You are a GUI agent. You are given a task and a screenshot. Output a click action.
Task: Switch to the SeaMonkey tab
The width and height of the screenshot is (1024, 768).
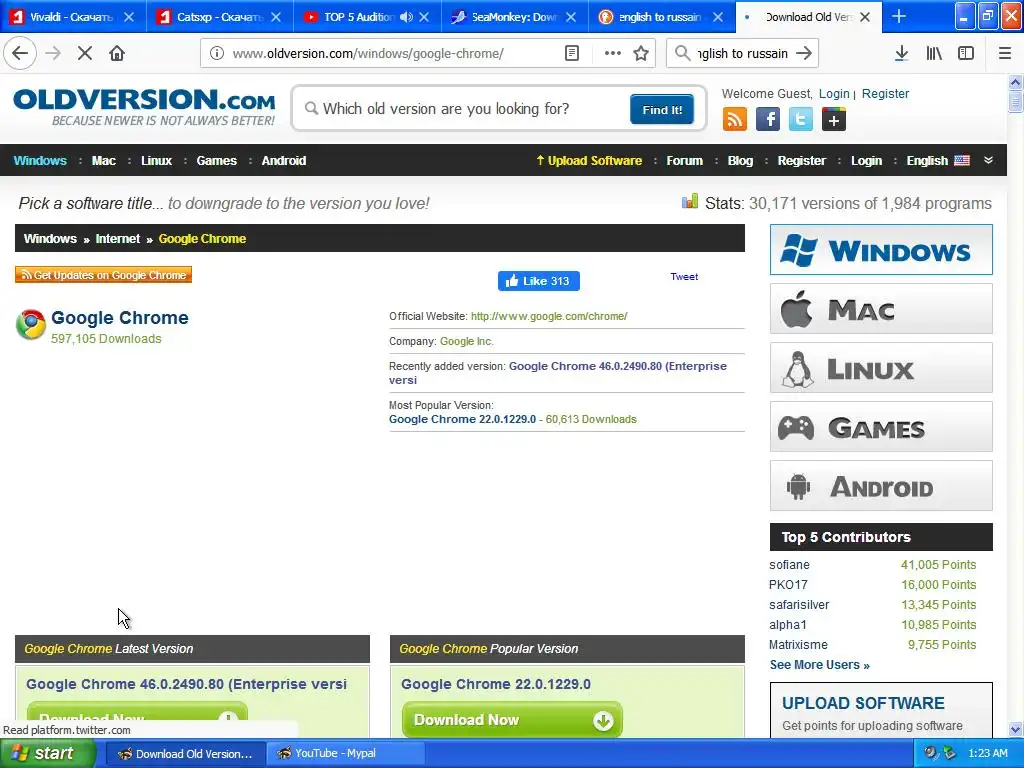pyautogui.click(x=515, y=17)
